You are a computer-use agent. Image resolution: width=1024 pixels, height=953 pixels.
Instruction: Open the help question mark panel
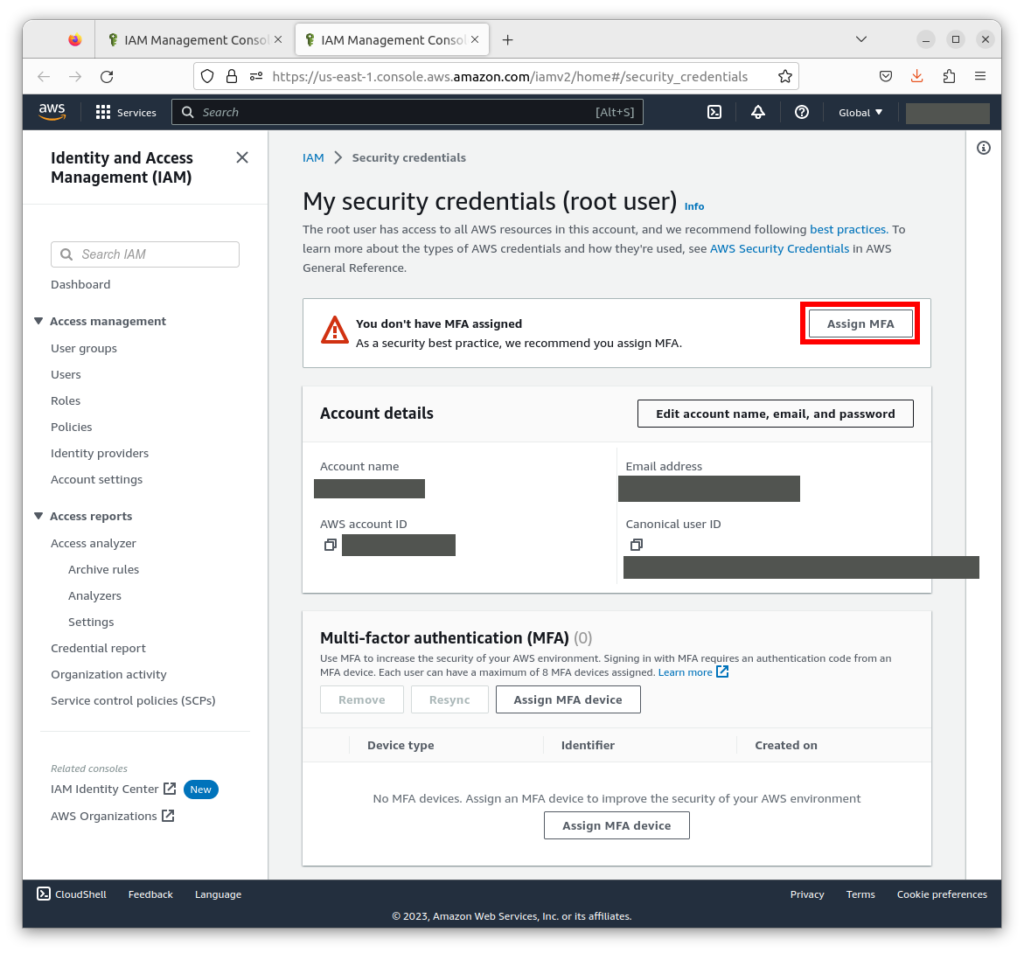[x=801, y=112]
